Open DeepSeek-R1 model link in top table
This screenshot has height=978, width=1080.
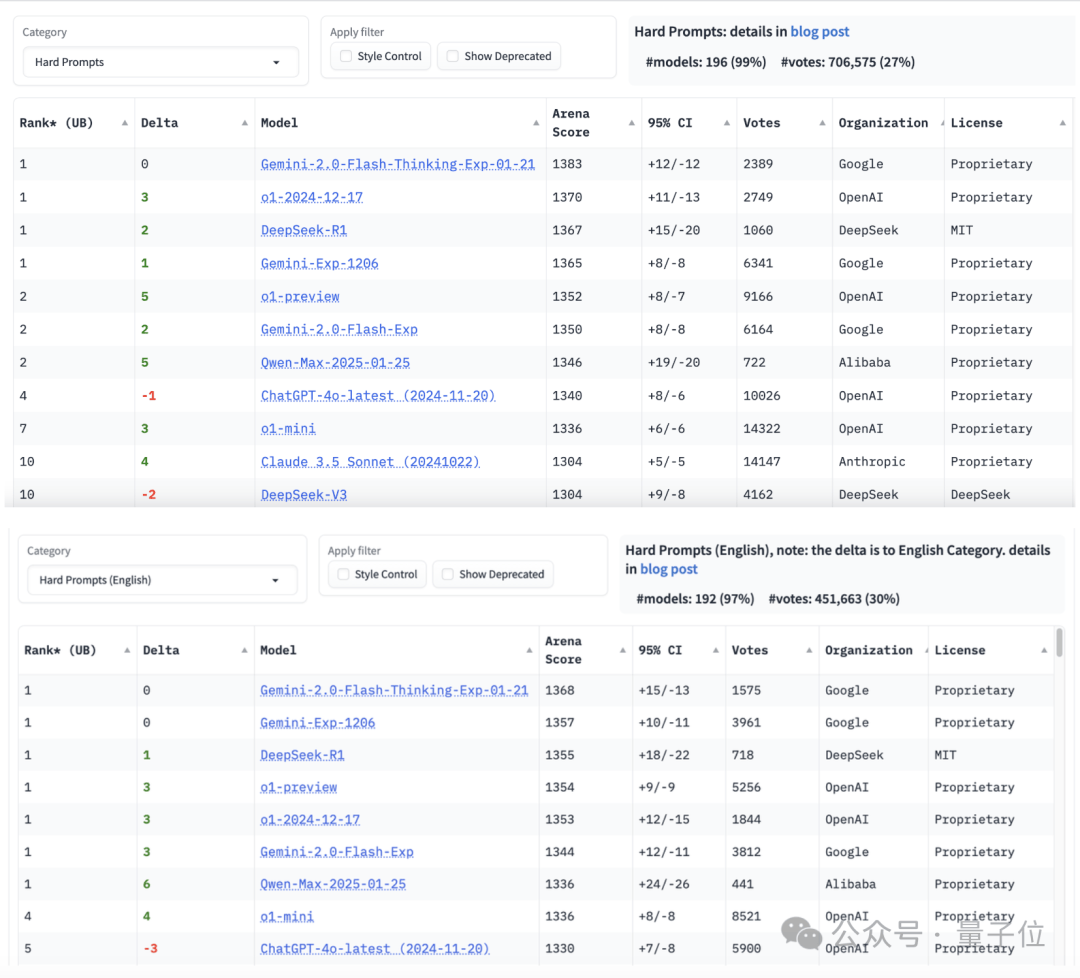pos(304,230)
